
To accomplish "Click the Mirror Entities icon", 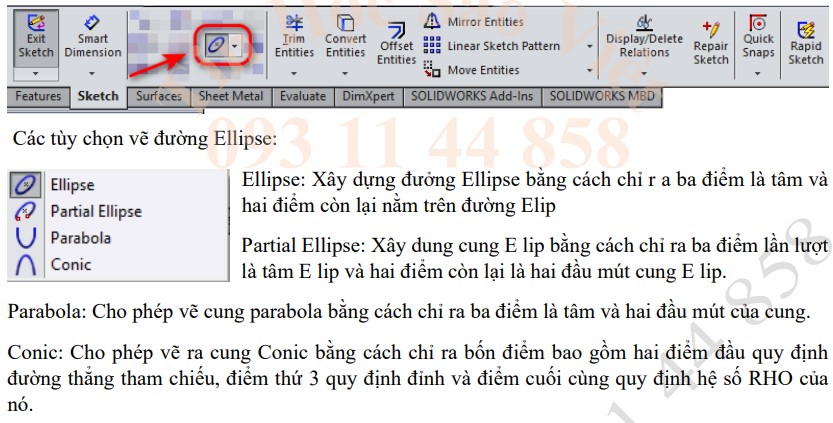I will click(432, 21).
